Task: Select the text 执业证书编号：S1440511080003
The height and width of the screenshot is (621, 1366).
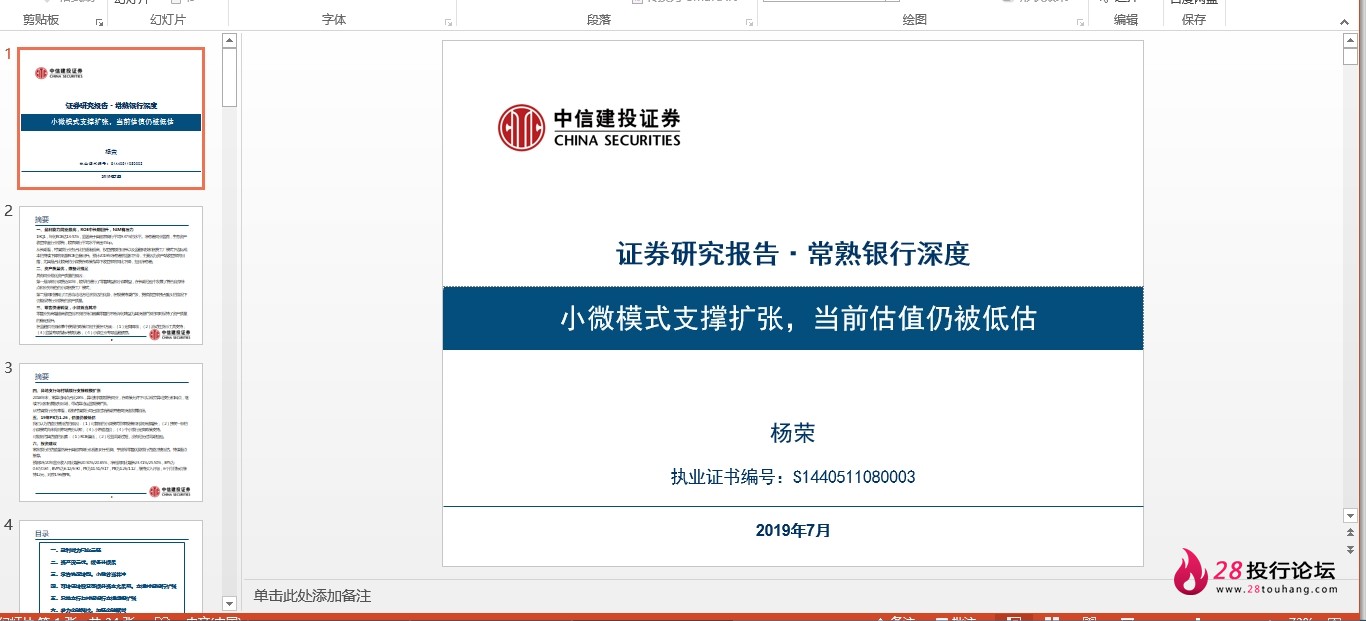Action: pos(793,477)
